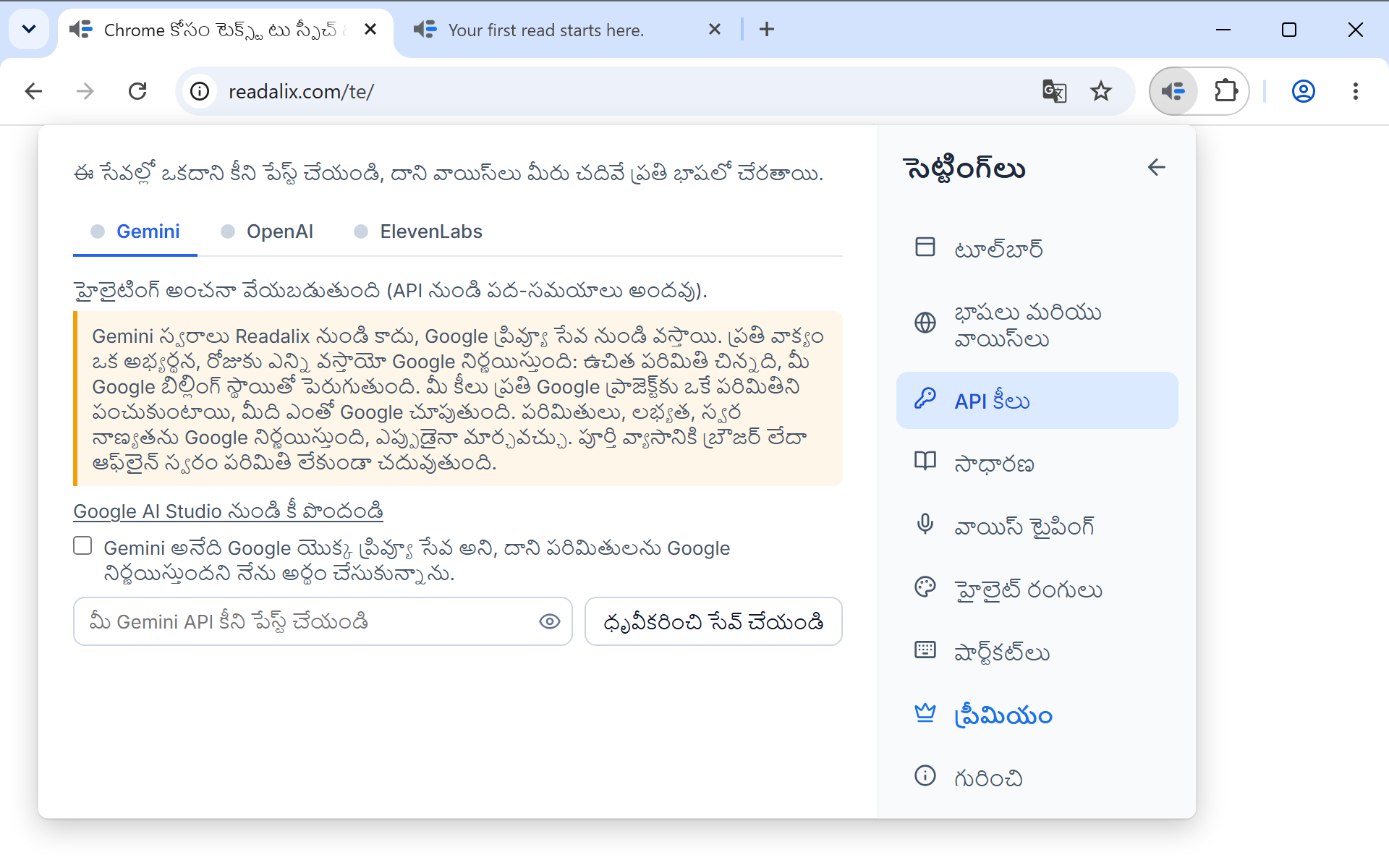
Task: Switch to the ElevenLabs tab
Action: point(418,231)
